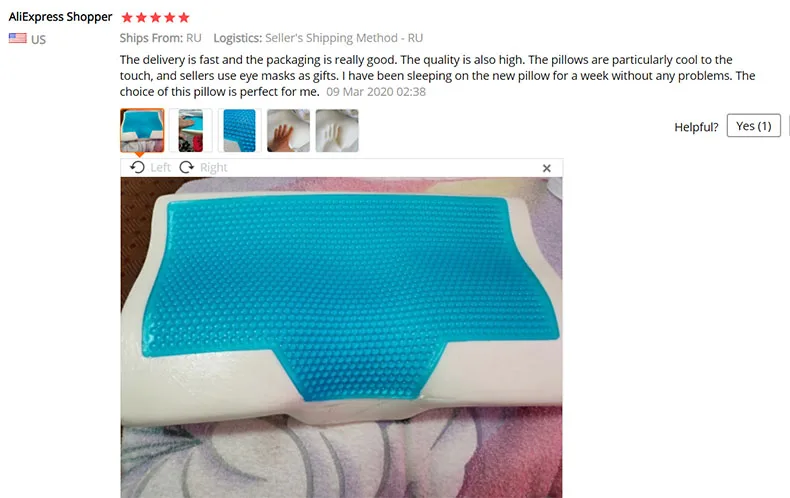The width and height of the screenshot is (790, 498).
Task: Click the fifth rating star
Action: [184, 18]
